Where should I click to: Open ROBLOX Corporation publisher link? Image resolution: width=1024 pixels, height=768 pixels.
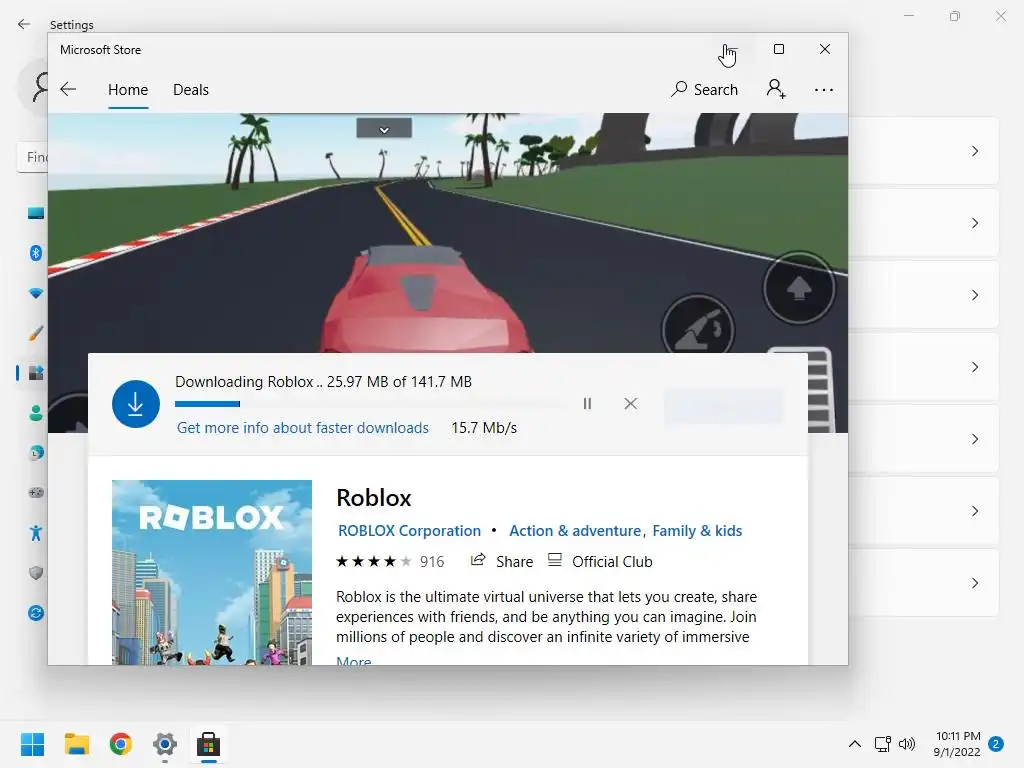pyautogui.click(x=409, y=531)
